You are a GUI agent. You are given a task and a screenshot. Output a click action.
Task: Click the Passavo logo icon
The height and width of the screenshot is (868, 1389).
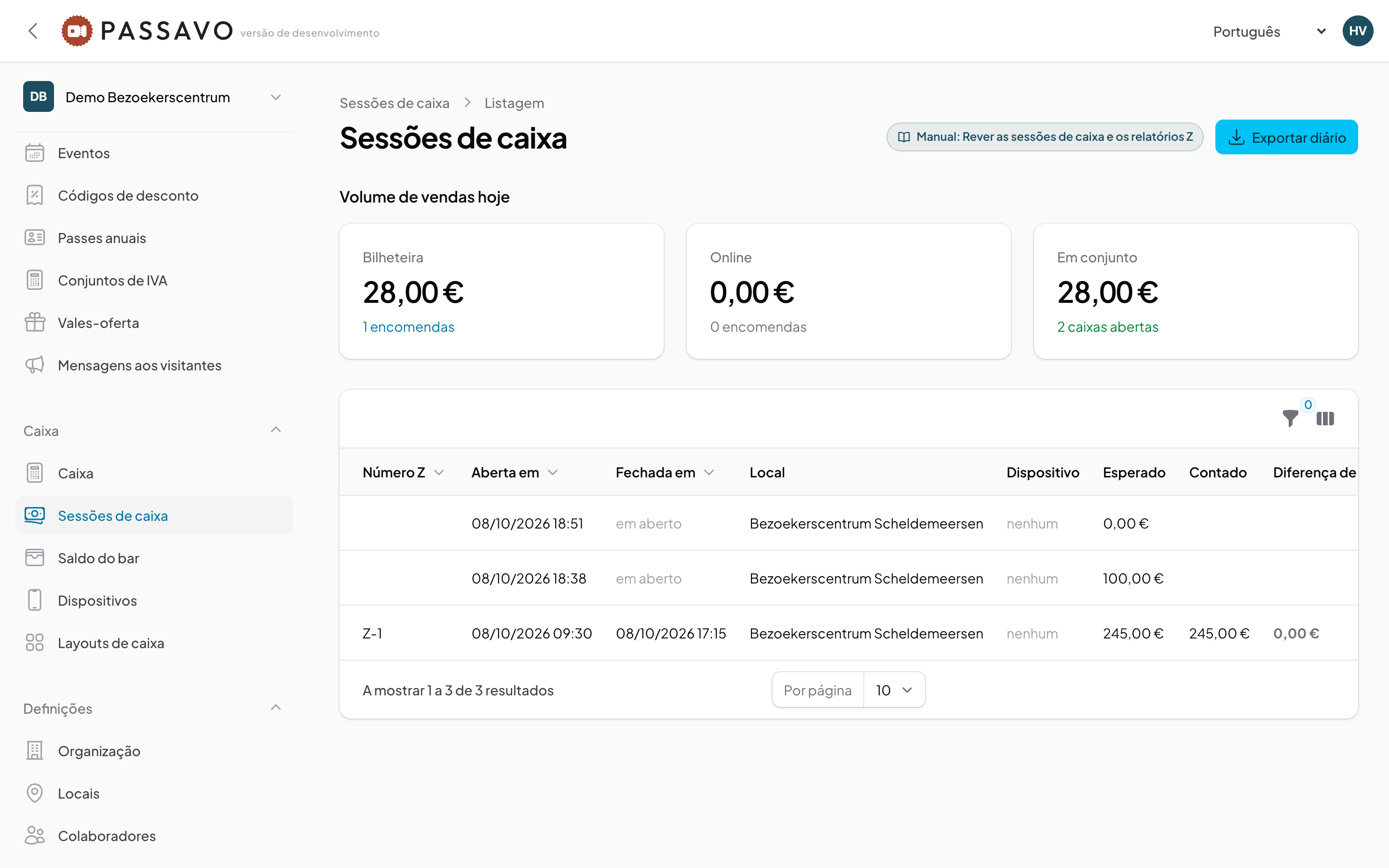click(77, 31)
